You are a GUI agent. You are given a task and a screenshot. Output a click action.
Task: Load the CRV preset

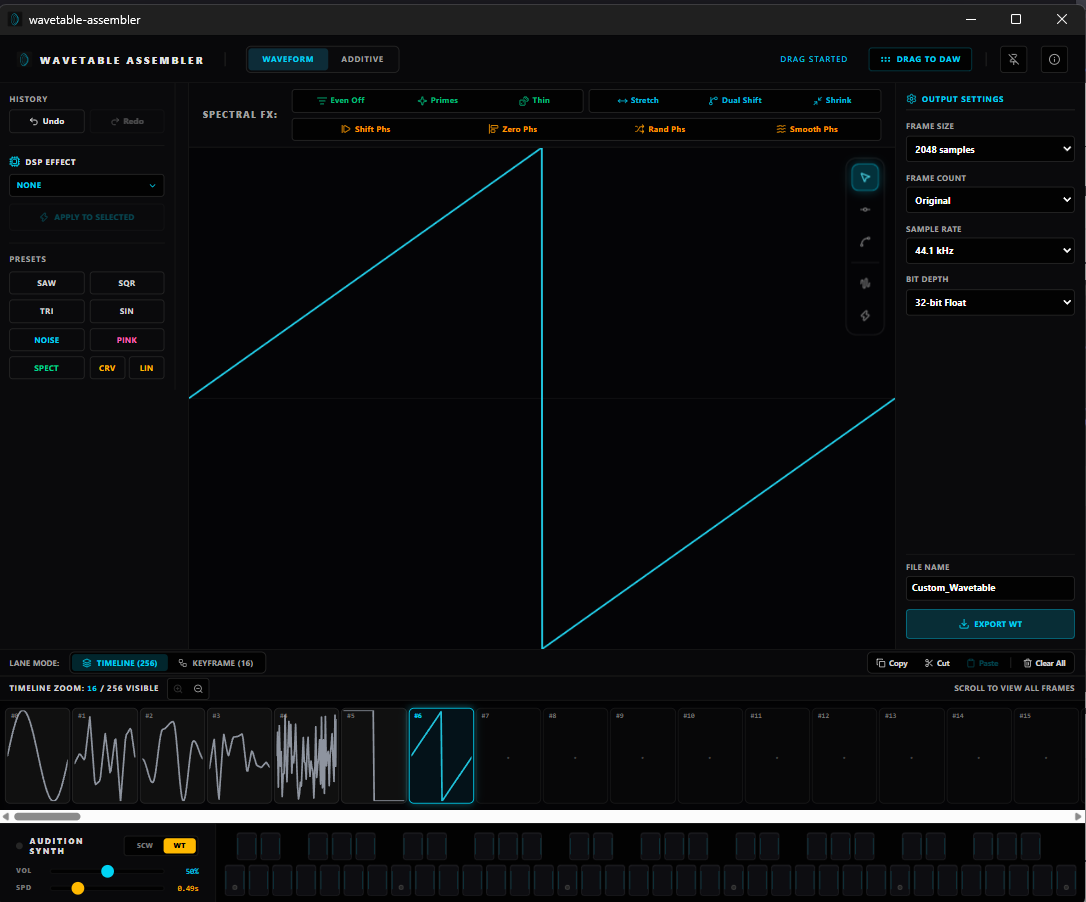pyautogui.click(x=107, y=369)
